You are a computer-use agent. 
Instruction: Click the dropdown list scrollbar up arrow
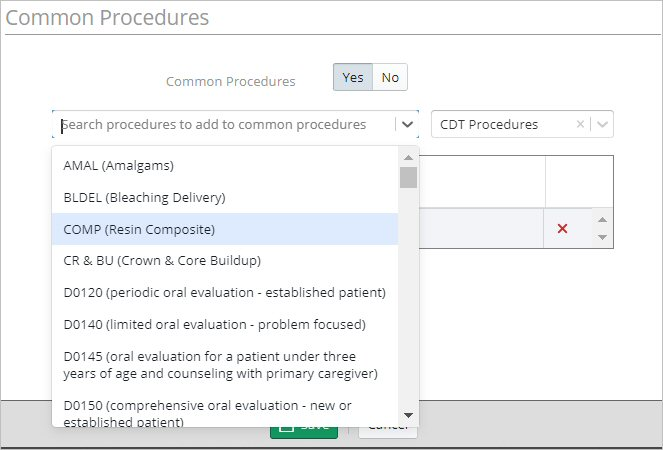click(x=408, y=157)
